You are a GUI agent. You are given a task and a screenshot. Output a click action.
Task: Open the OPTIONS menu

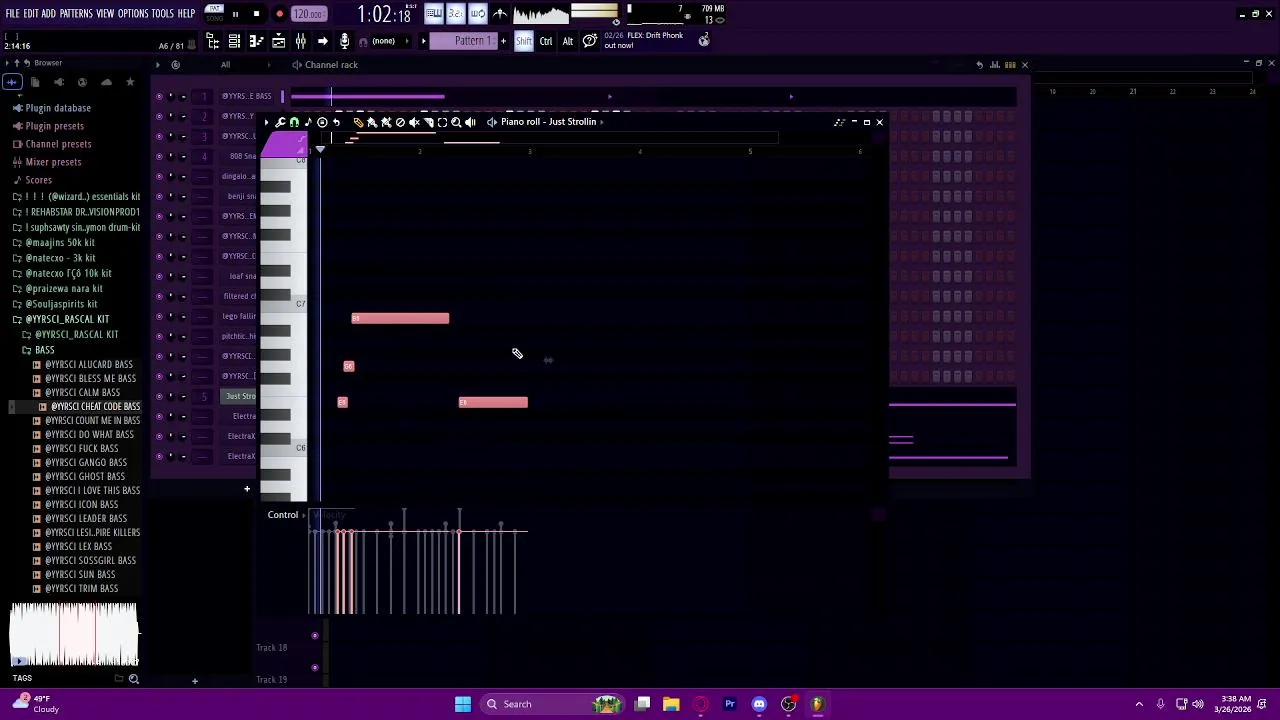pos(133,14)
